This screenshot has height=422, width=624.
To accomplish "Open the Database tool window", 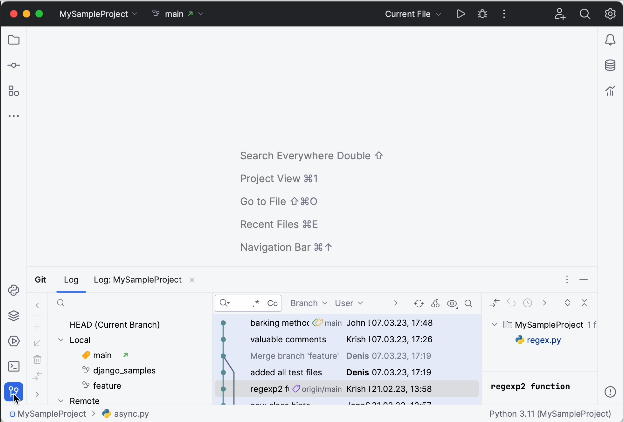I will click(x=610, y=65).
